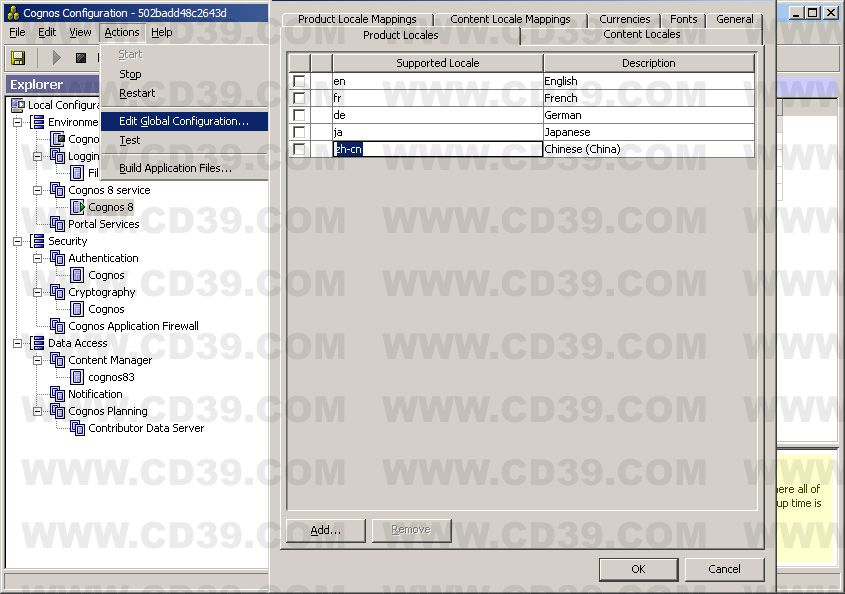
Task: Collapse the Cognos Planning tree node
Action: [x=38, y=411]
